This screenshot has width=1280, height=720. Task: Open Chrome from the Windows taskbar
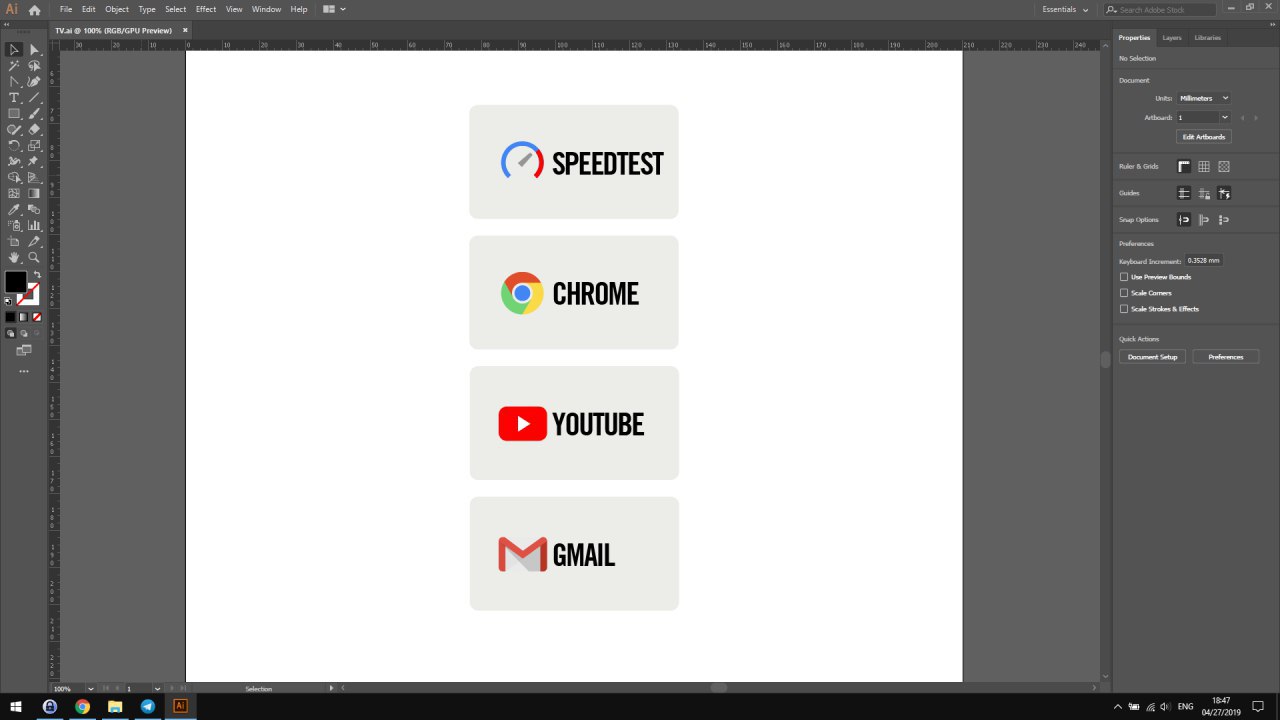[x=82, y=706]
